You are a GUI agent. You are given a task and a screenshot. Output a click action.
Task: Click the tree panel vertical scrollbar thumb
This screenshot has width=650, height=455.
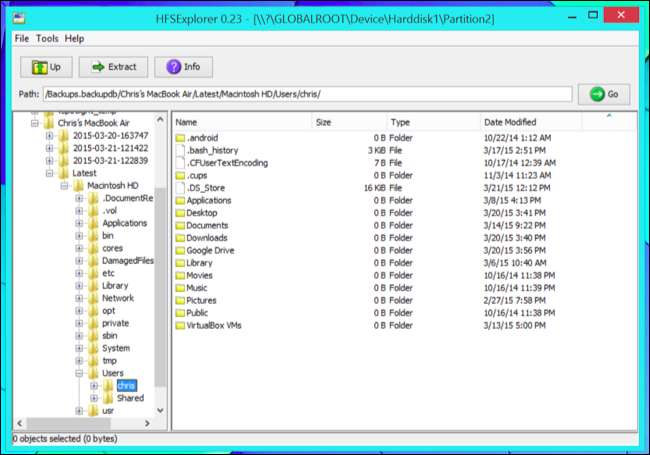(160, 286)
